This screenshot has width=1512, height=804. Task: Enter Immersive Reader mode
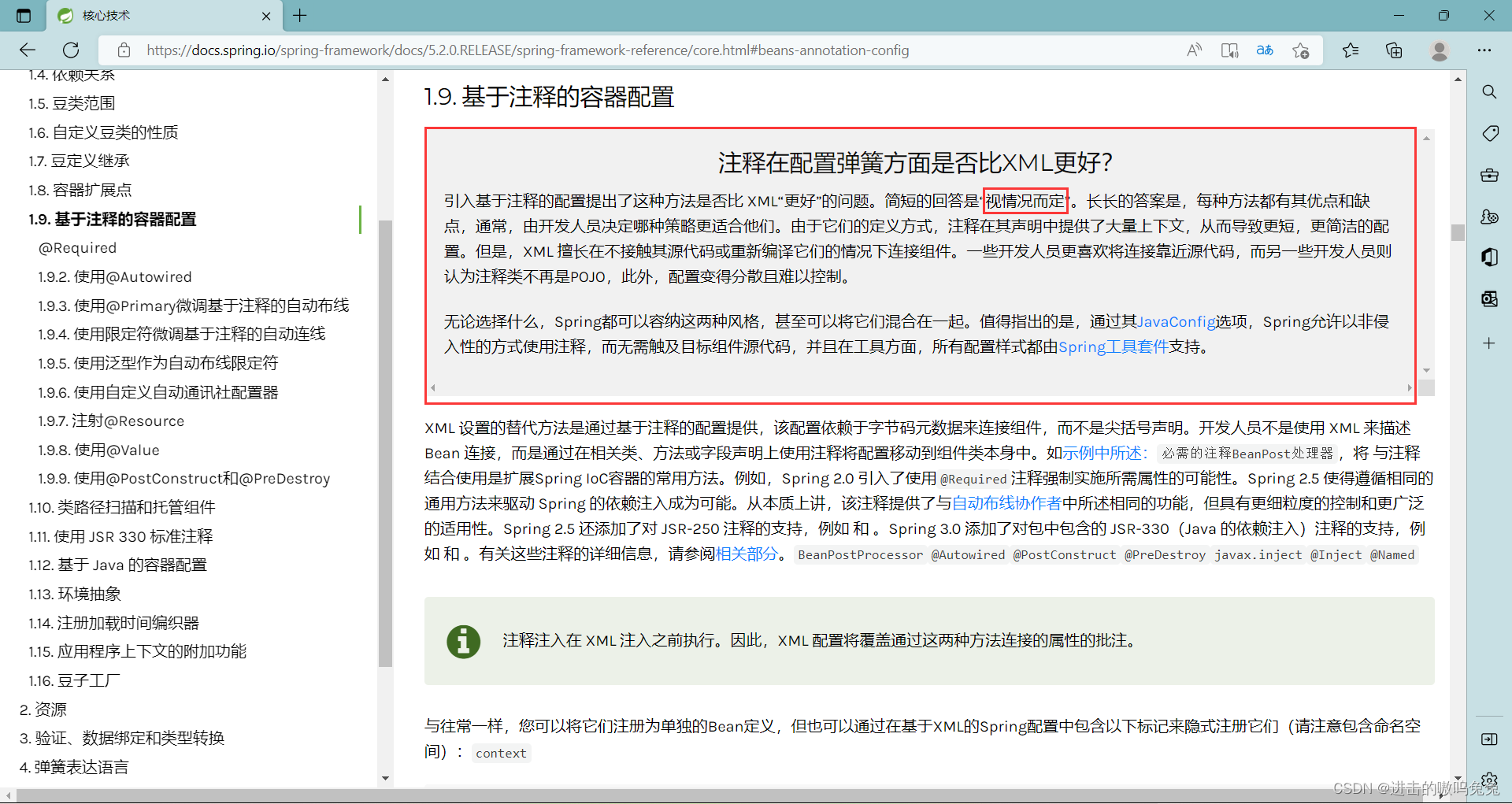(x=1229, y=50)
